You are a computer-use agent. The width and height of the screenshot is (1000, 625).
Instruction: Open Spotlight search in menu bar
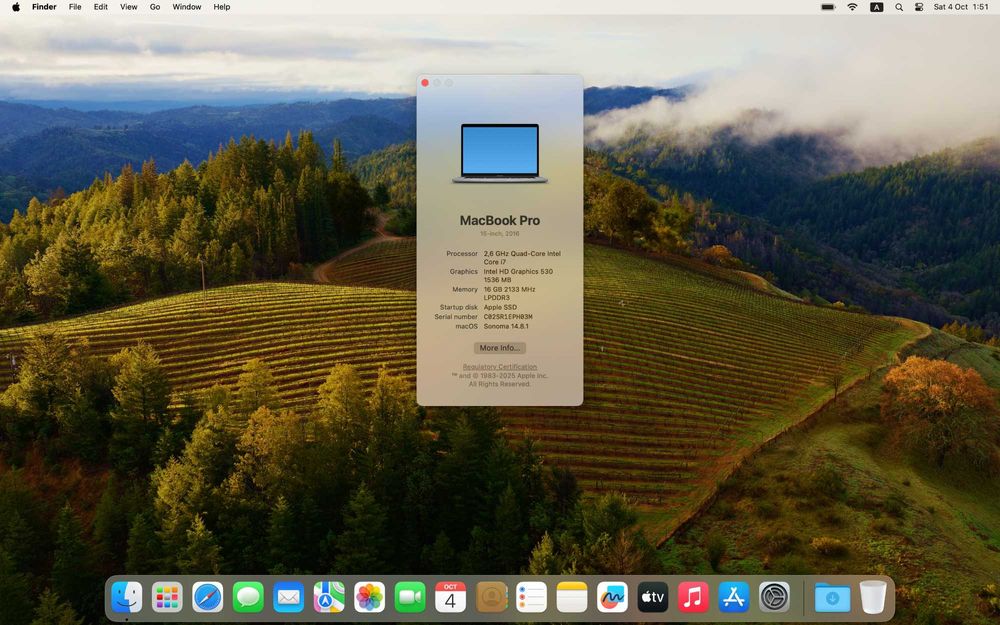tap(899, 7)
